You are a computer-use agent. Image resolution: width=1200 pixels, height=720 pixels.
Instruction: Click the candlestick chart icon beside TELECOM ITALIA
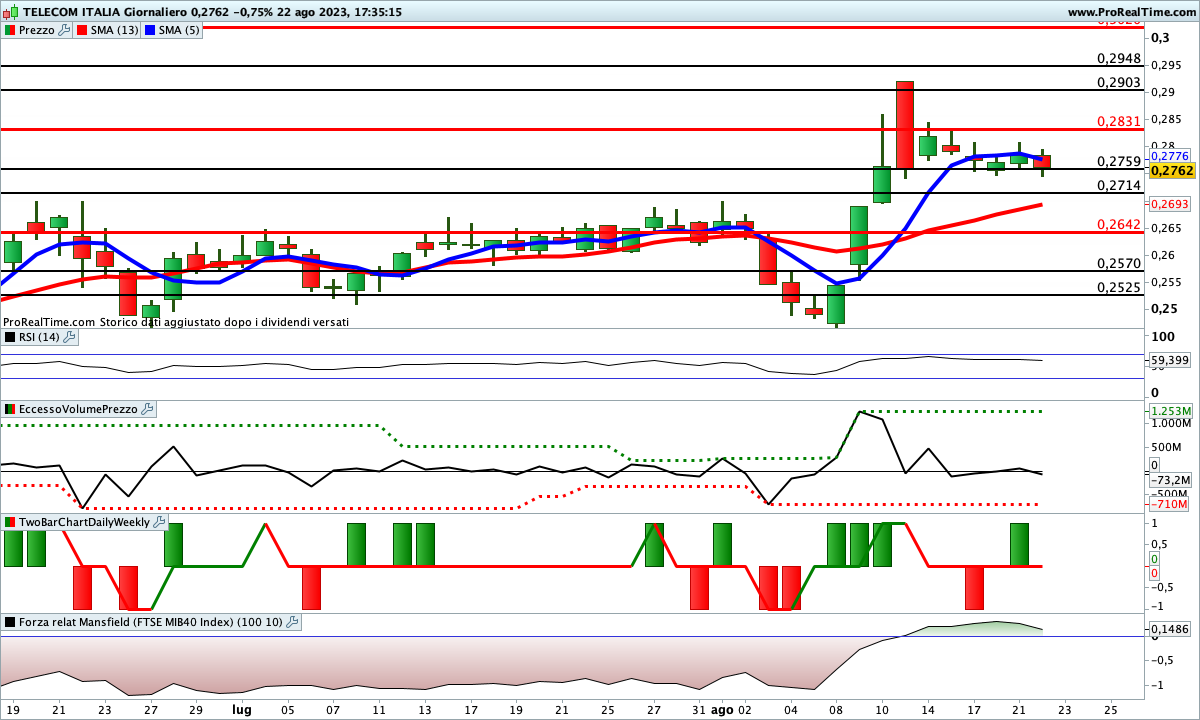(10, 12)
